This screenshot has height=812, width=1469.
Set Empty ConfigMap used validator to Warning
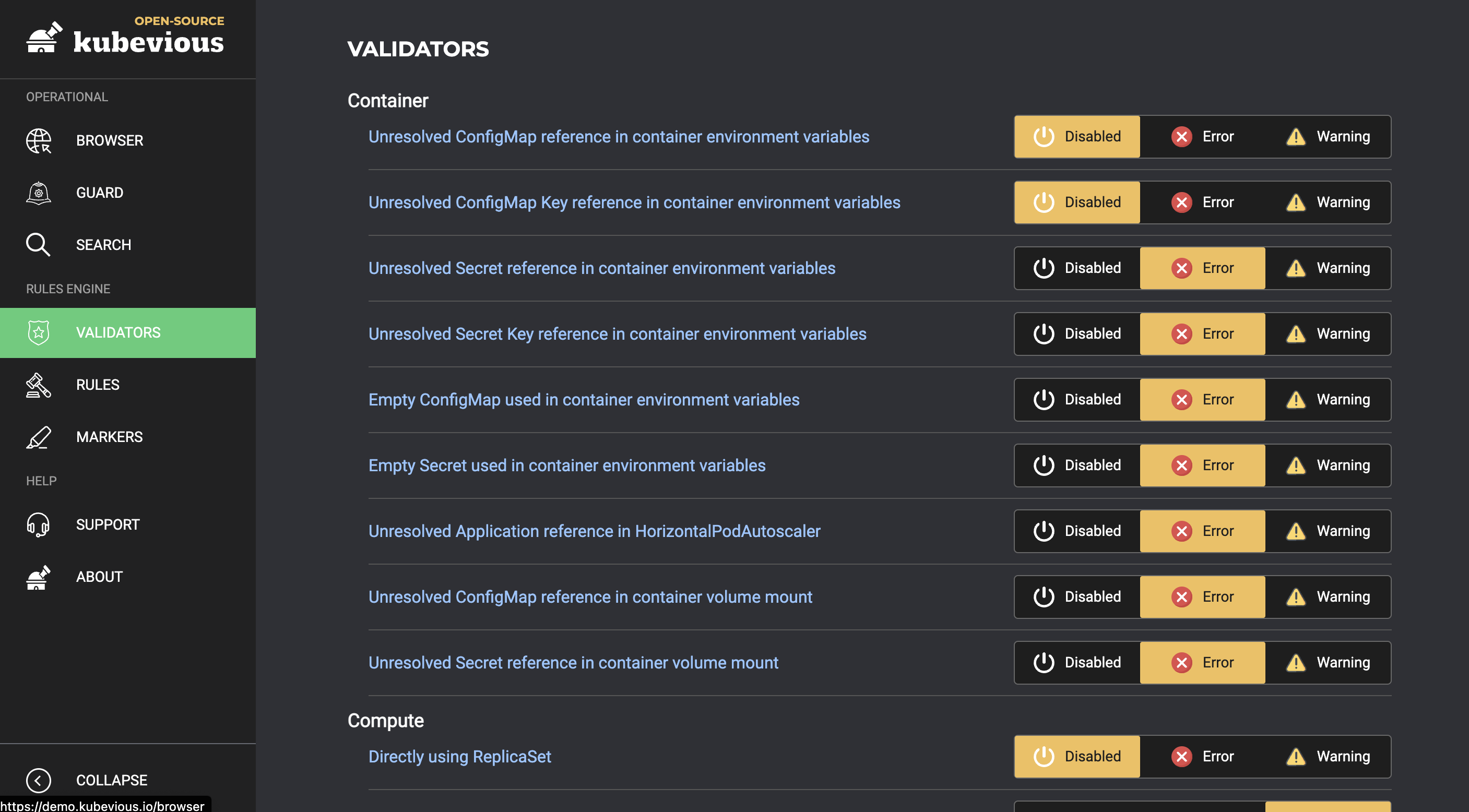pos(1328,400)
